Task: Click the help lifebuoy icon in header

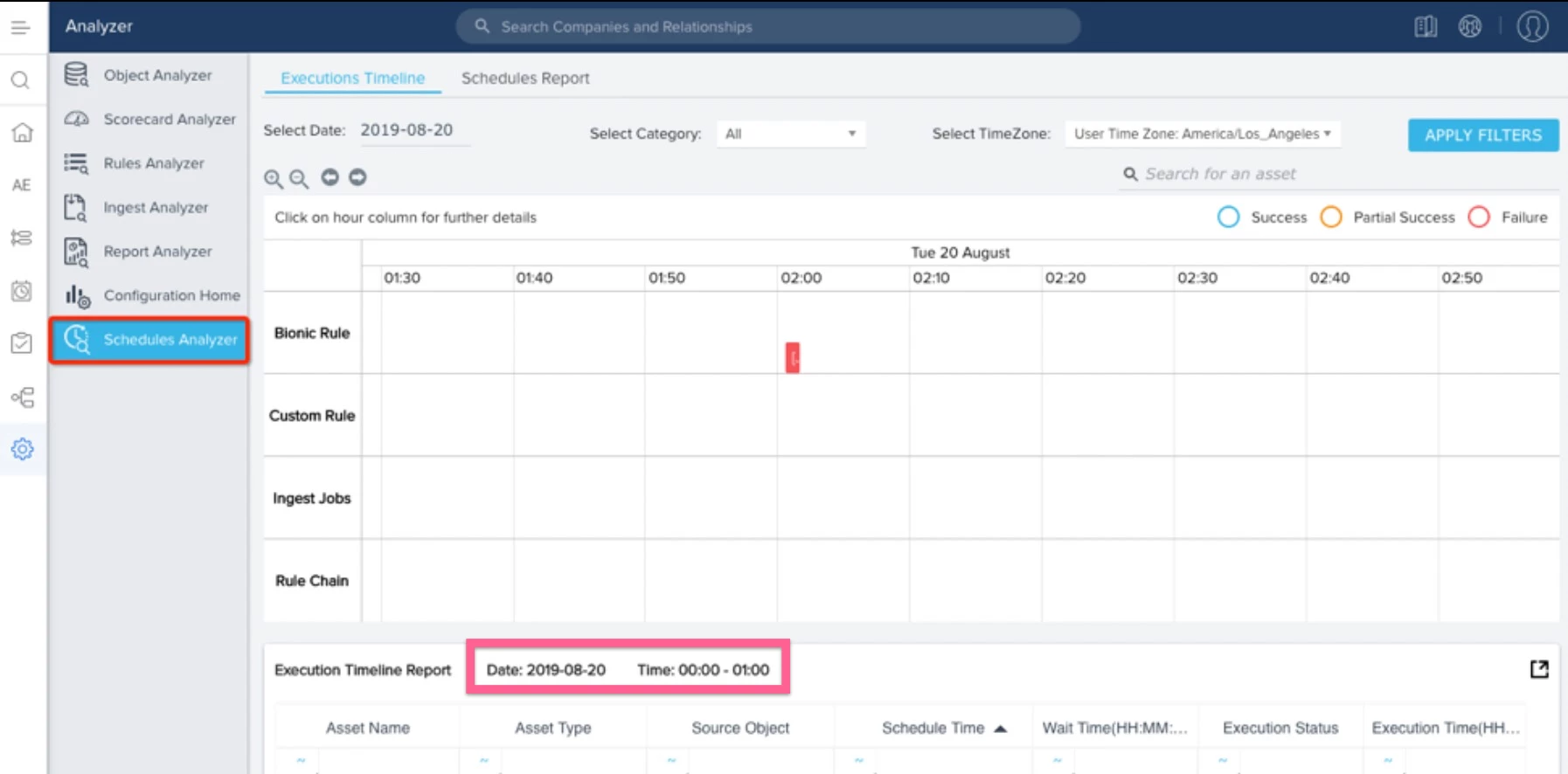Action: (1470, 27)
